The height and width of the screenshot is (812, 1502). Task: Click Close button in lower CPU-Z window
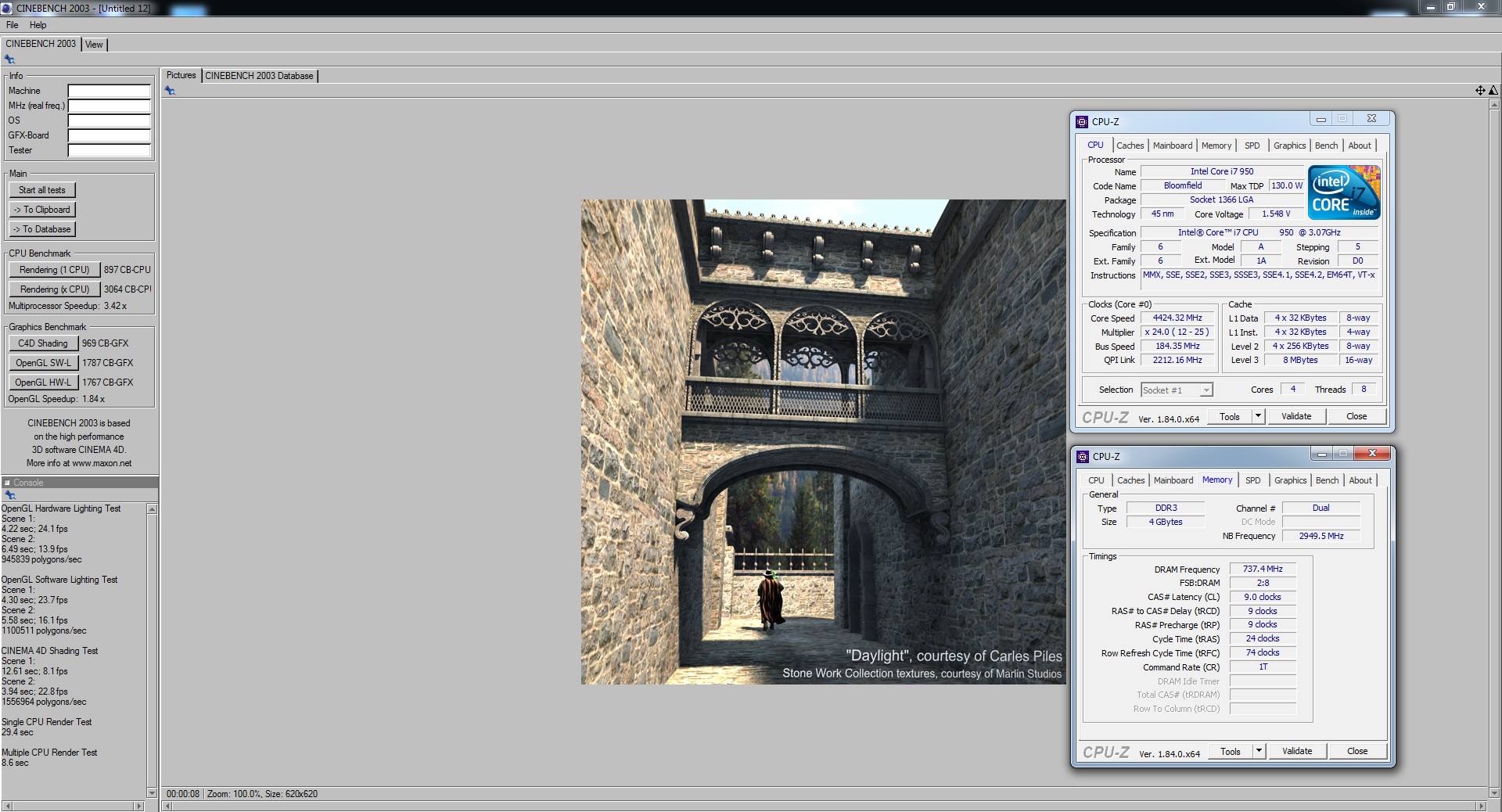pos(1357,751)
